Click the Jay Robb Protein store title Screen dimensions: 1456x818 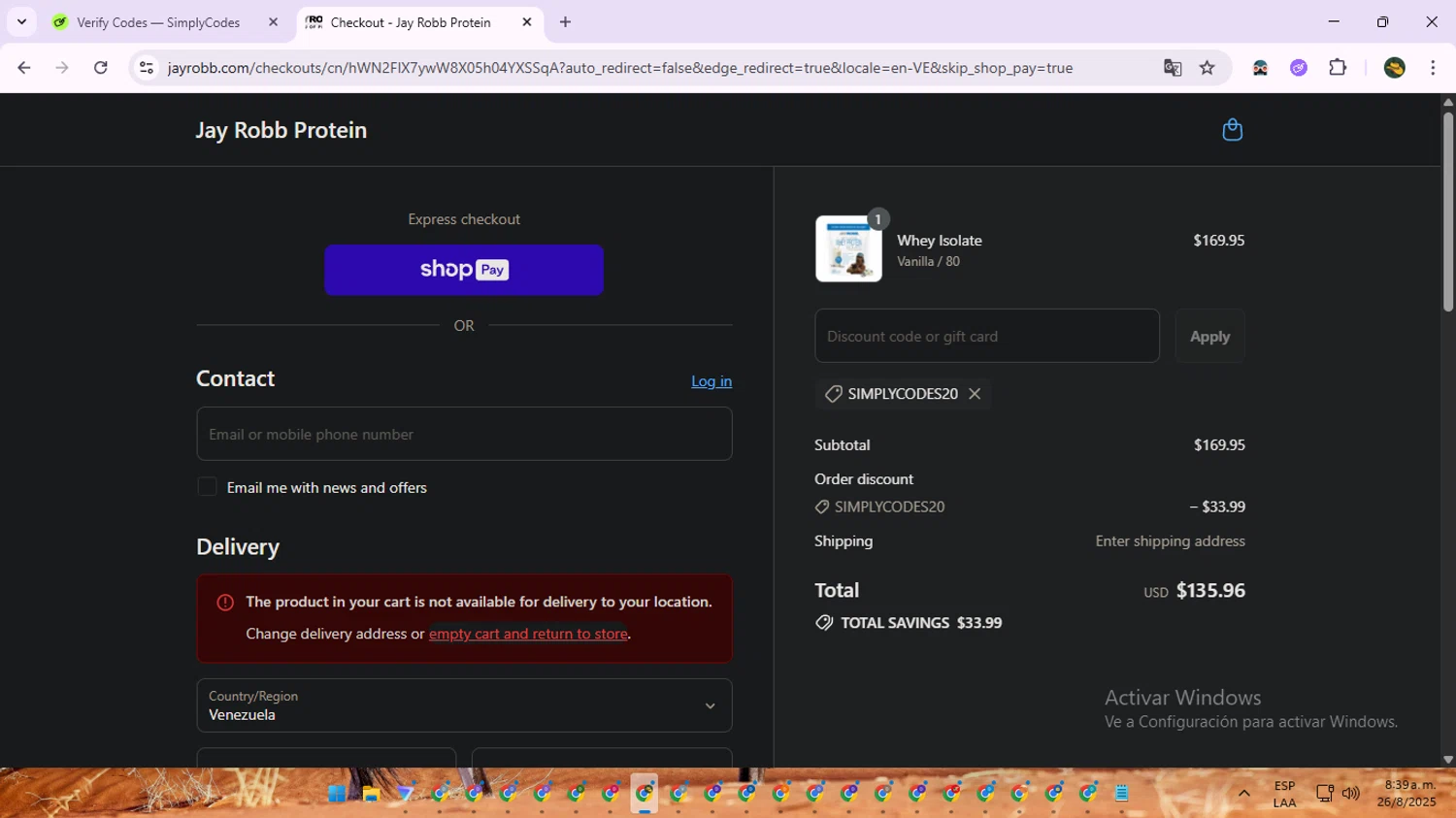click(x=281, y=130)
